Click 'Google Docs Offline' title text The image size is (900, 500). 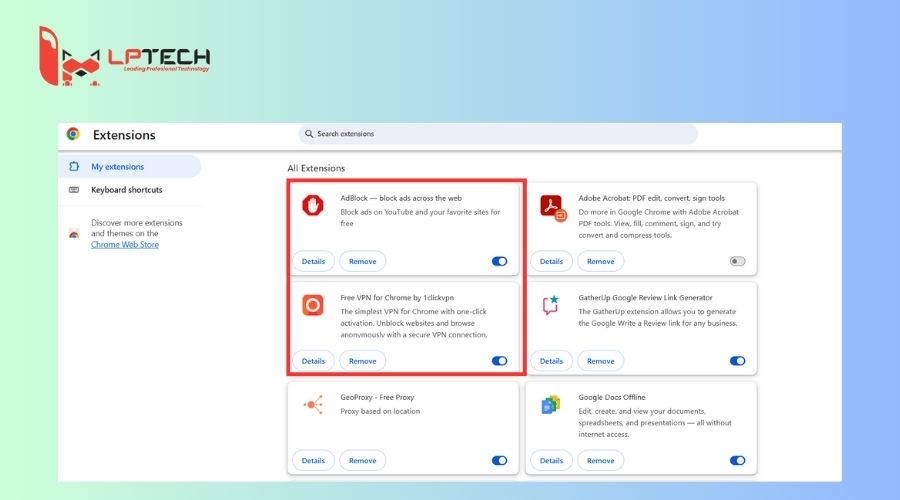pos(612,397)
